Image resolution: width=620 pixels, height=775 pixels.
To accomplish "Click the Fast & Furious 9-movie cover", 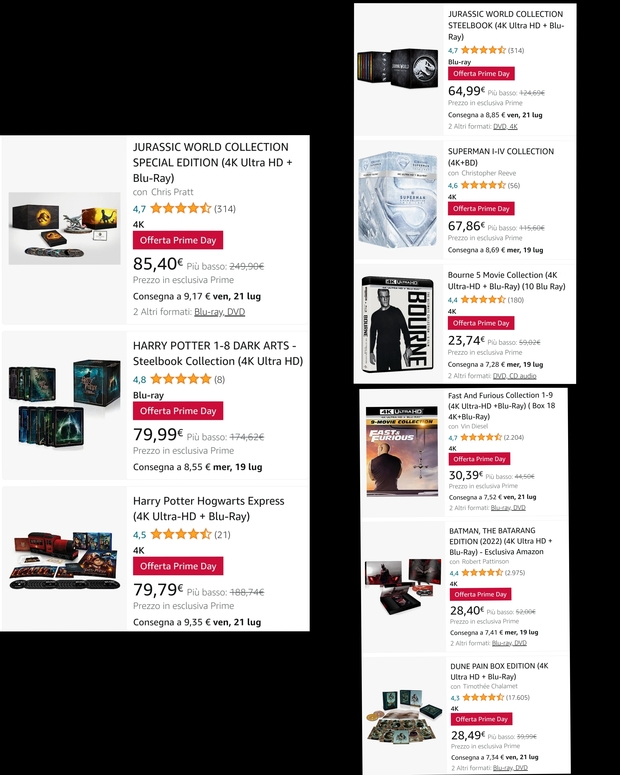I will coord(402,451).
